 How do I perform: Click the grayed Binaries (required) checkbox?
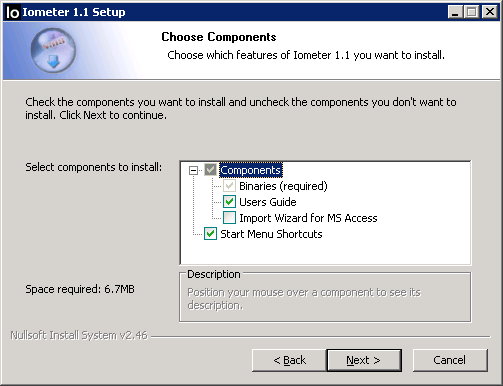tap(229, 186)
